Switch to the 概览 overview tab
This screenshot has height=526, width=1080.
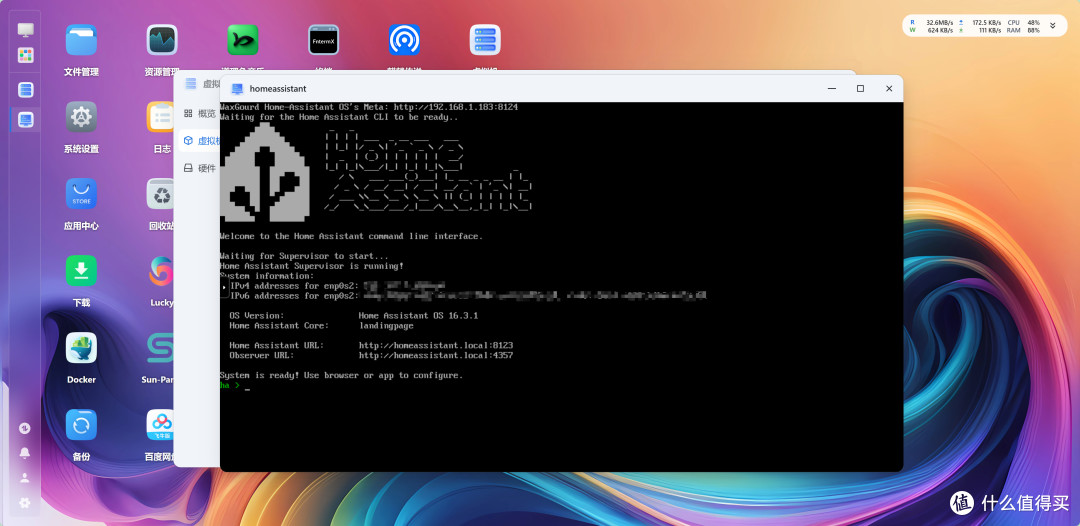[x=200, y=114]
